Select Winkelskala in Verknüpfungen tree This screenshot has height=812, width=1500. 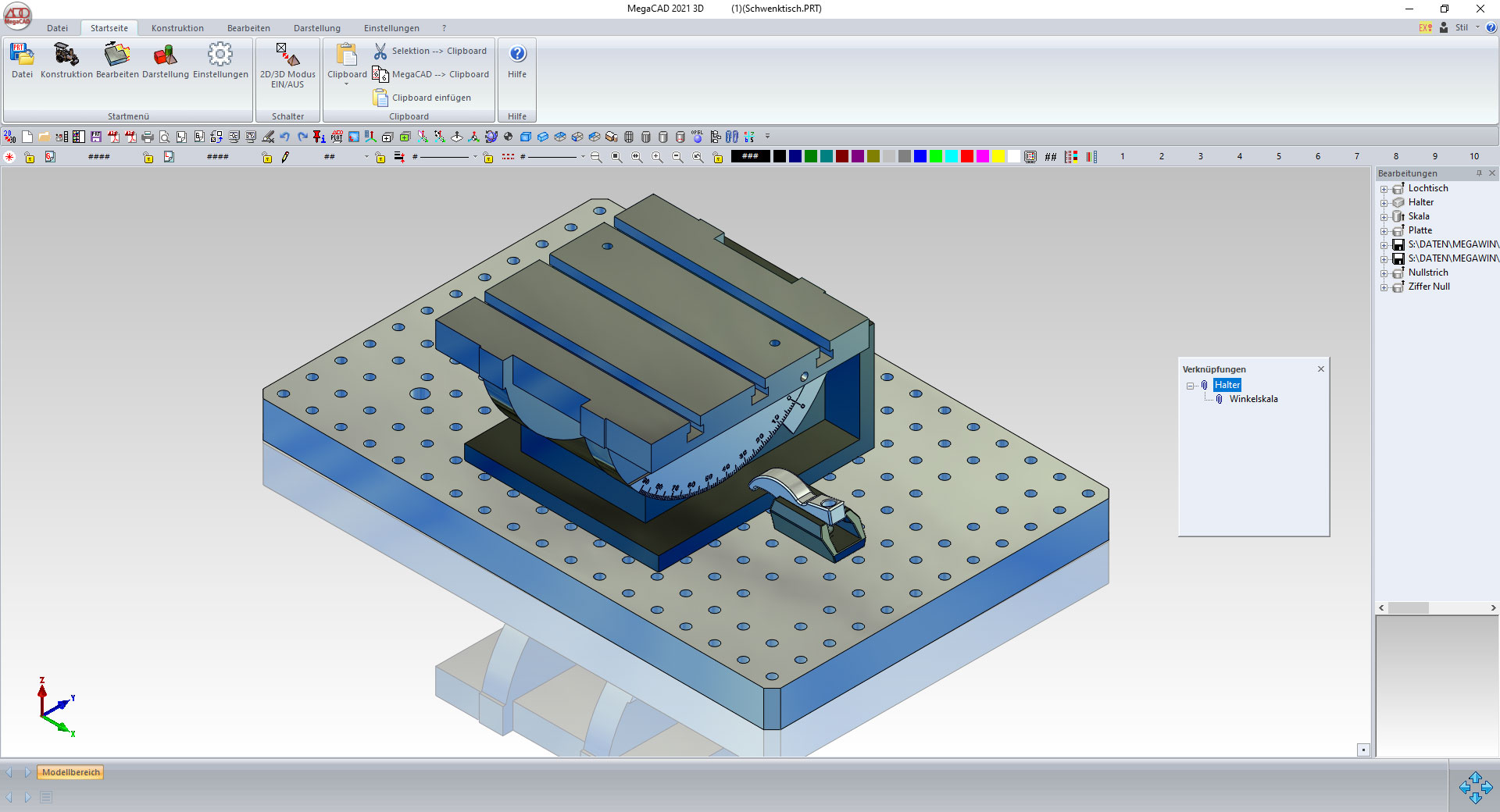tap(1253, 399)
